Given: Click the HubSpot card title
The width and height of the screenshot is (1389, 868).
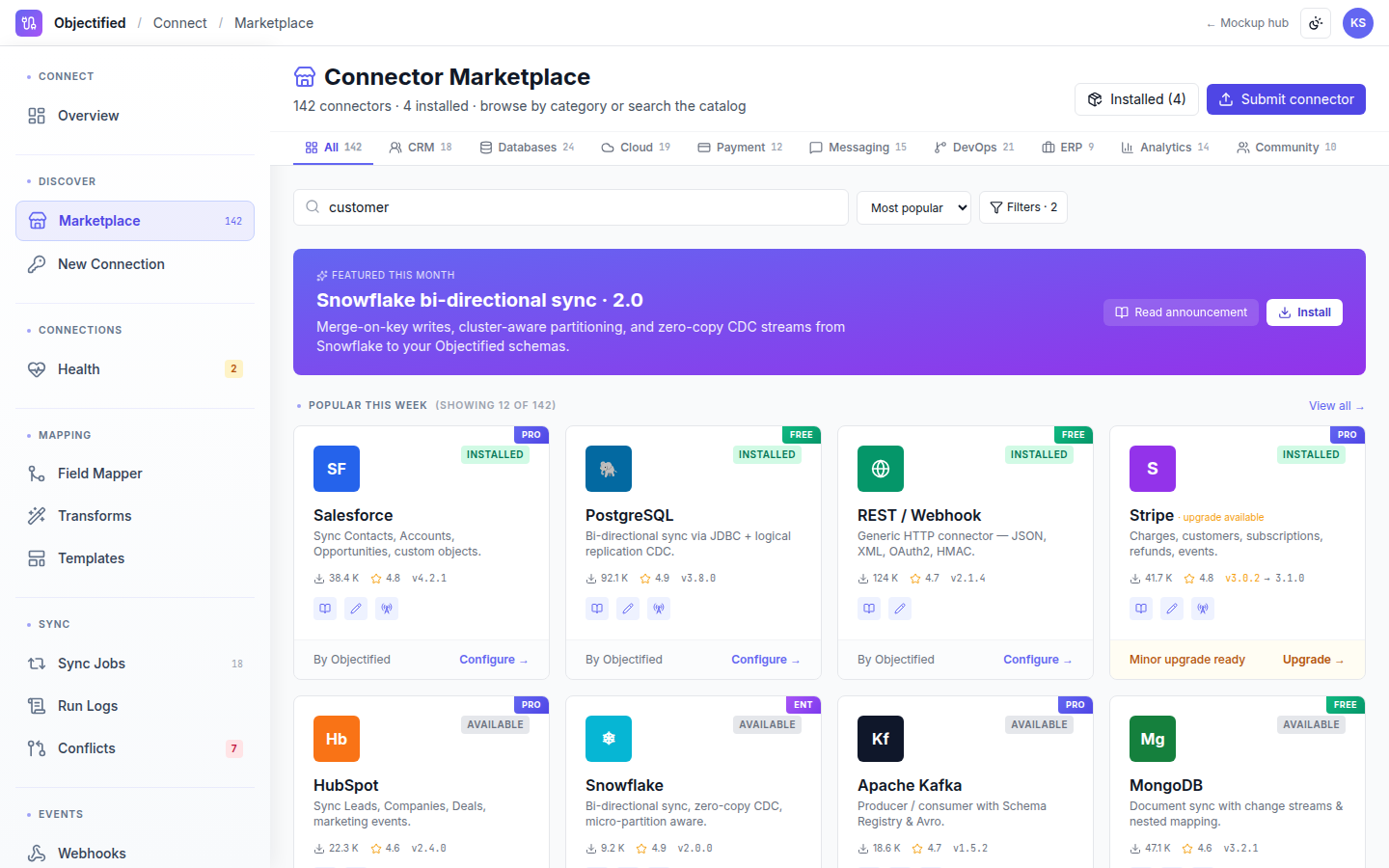Looking at the screenshot, I should pos(346,785).
